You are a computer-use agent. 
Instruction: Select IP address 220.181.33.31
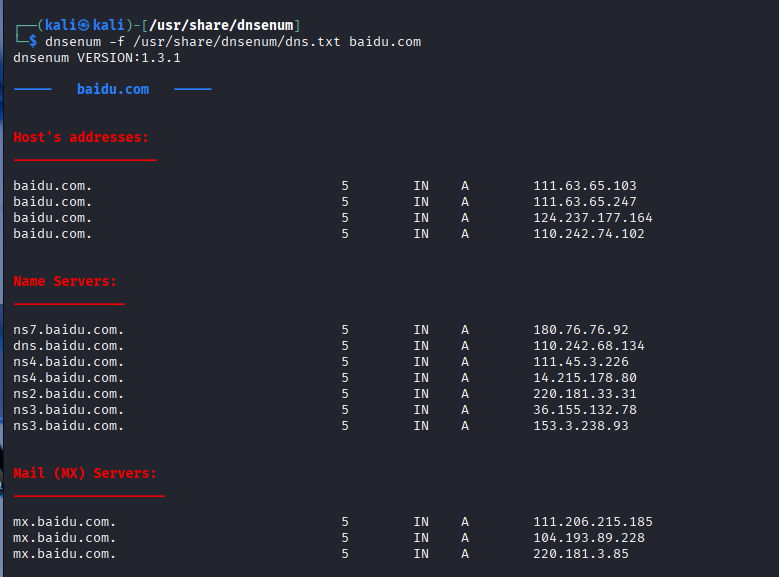click(585, 394)
